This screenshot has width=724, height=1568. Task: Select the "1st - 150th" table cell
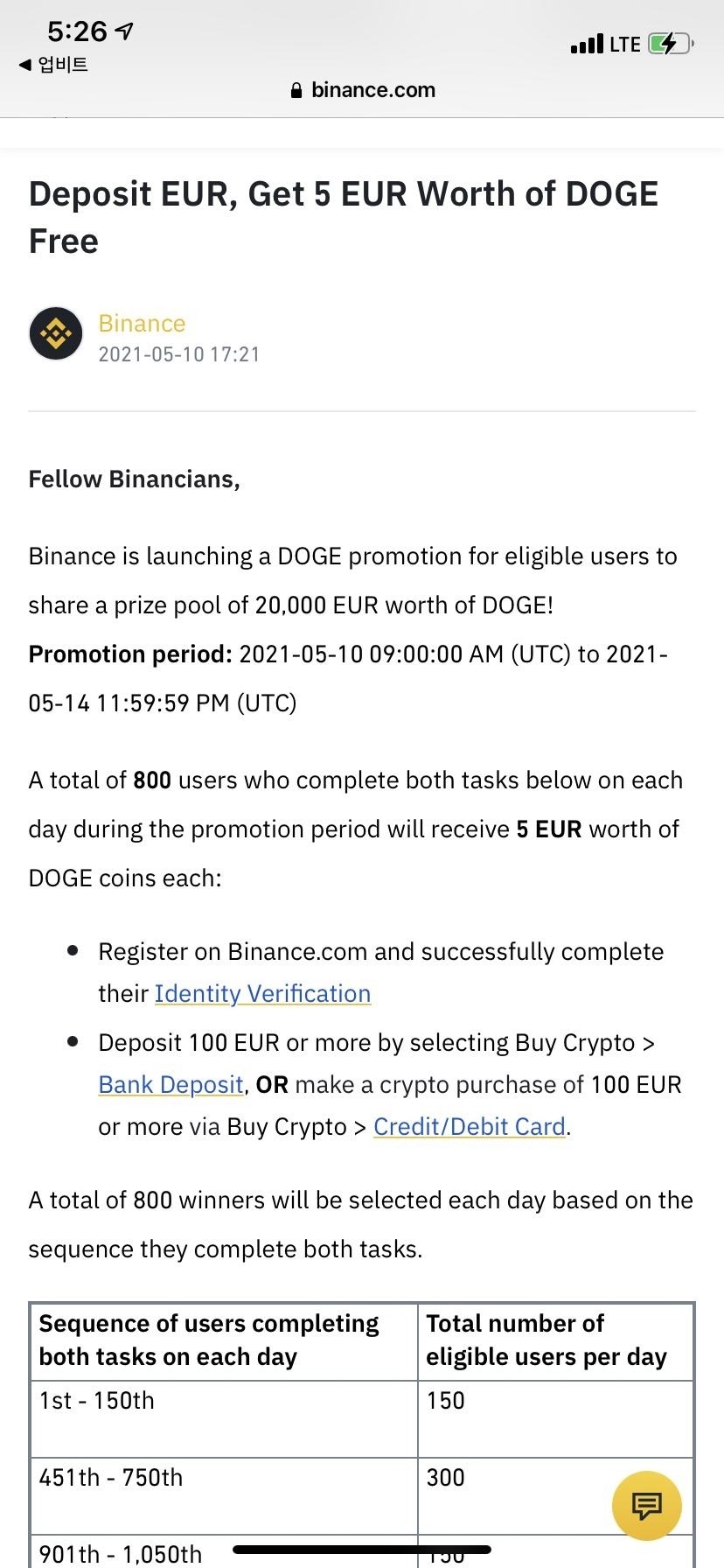click(223, 1419)
